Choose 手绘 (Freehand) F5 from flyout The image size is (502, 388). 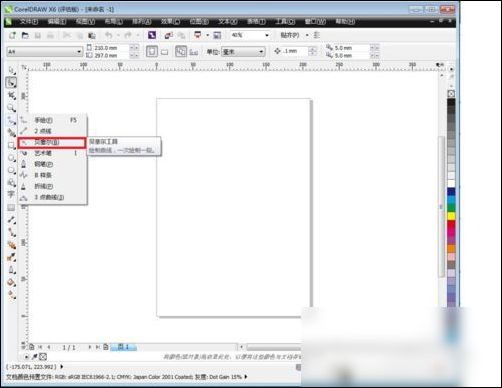(x=52, y=120)
